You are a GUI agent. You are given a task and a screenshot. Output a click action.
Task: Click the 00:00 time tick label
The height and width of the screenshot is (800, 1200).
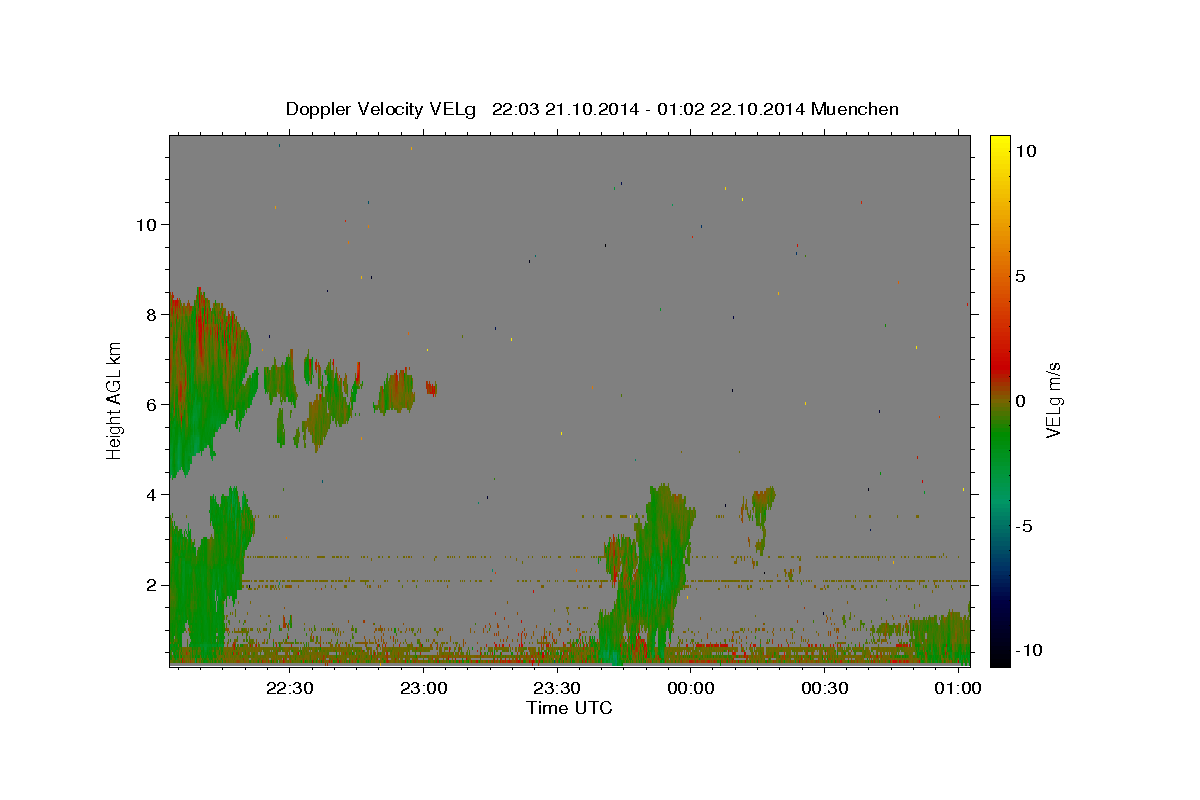point(691,689)
